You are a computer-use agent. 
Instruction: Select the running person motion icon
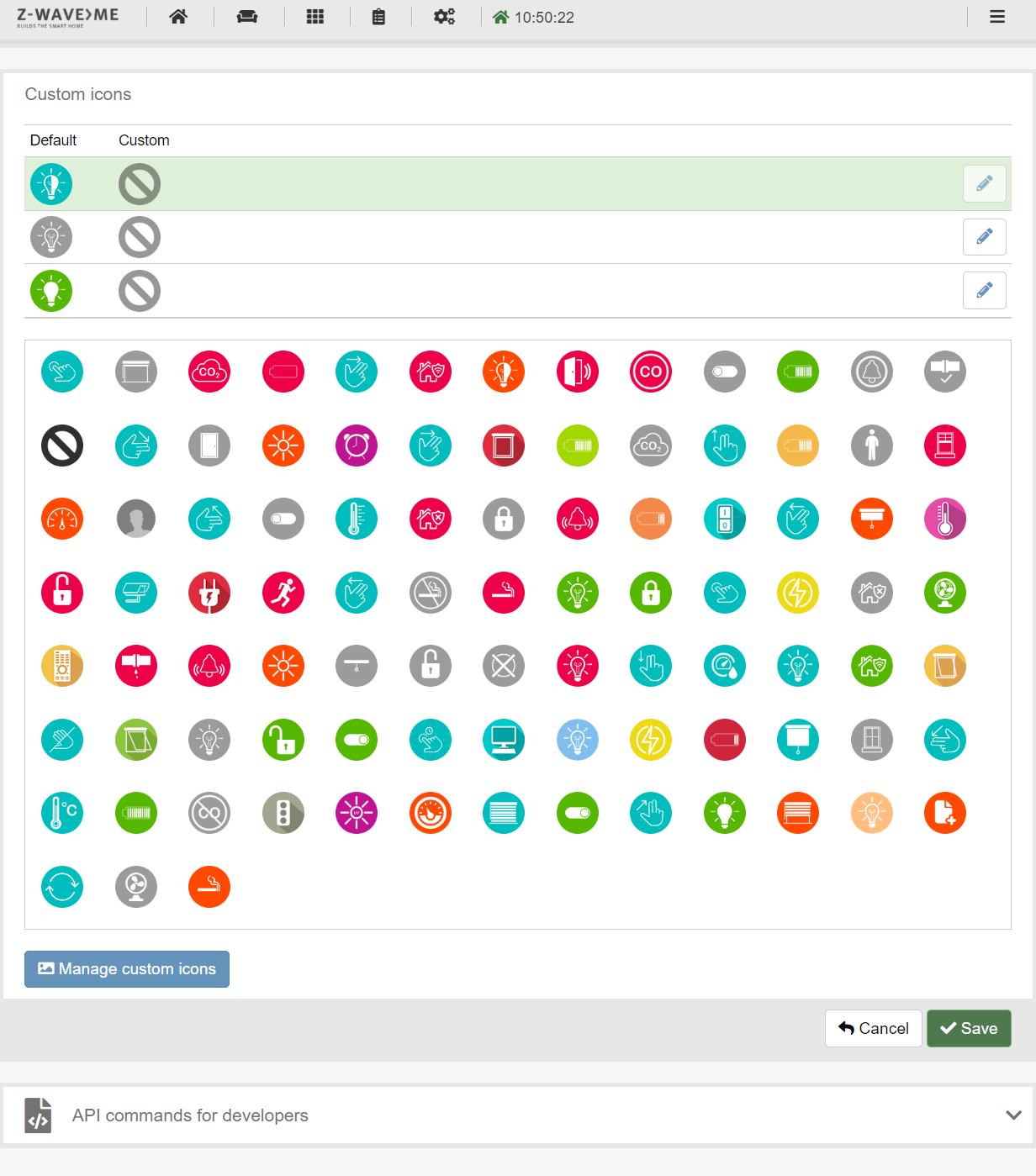283,593
